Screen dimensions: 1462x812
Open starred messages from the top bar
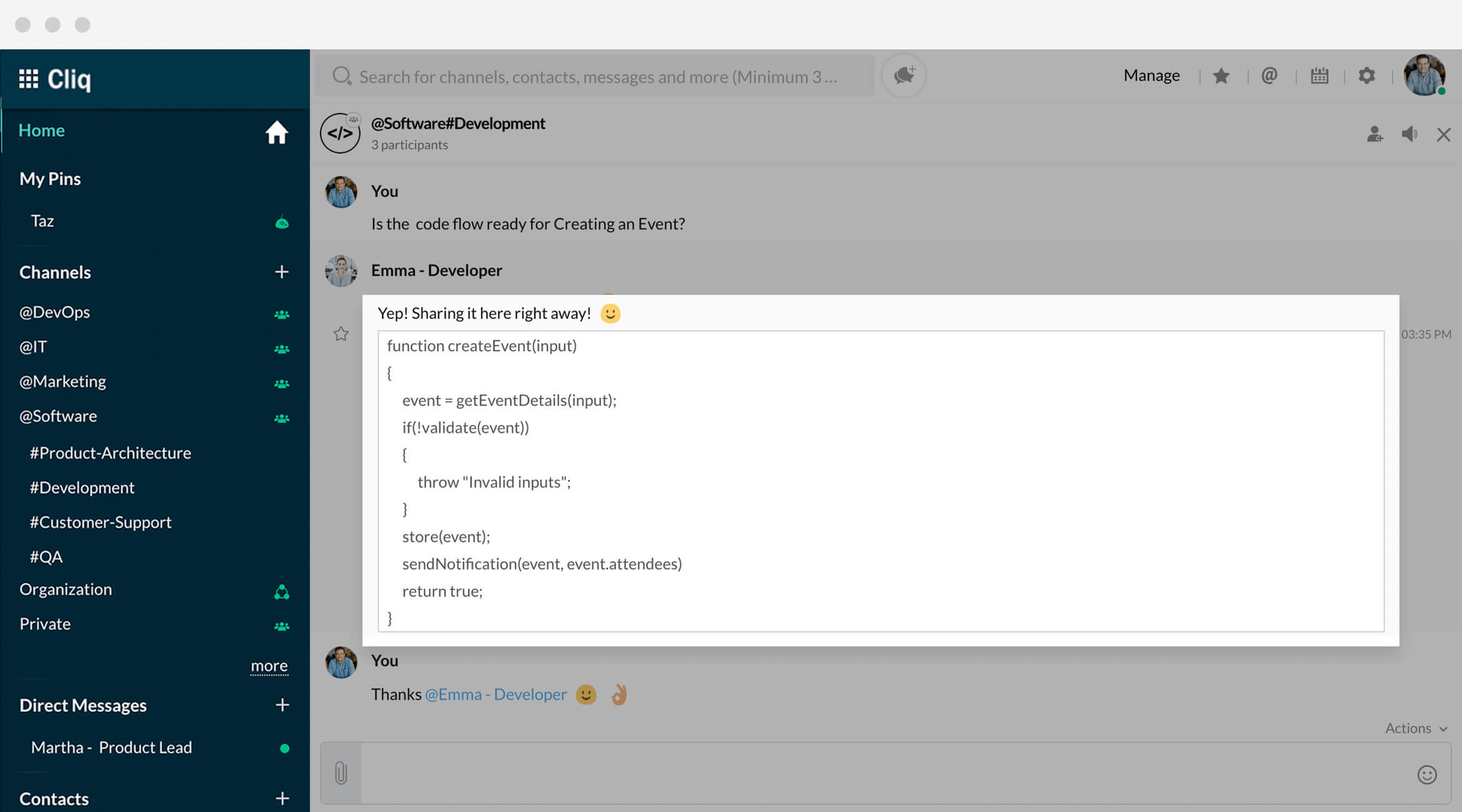(1221, 76)
